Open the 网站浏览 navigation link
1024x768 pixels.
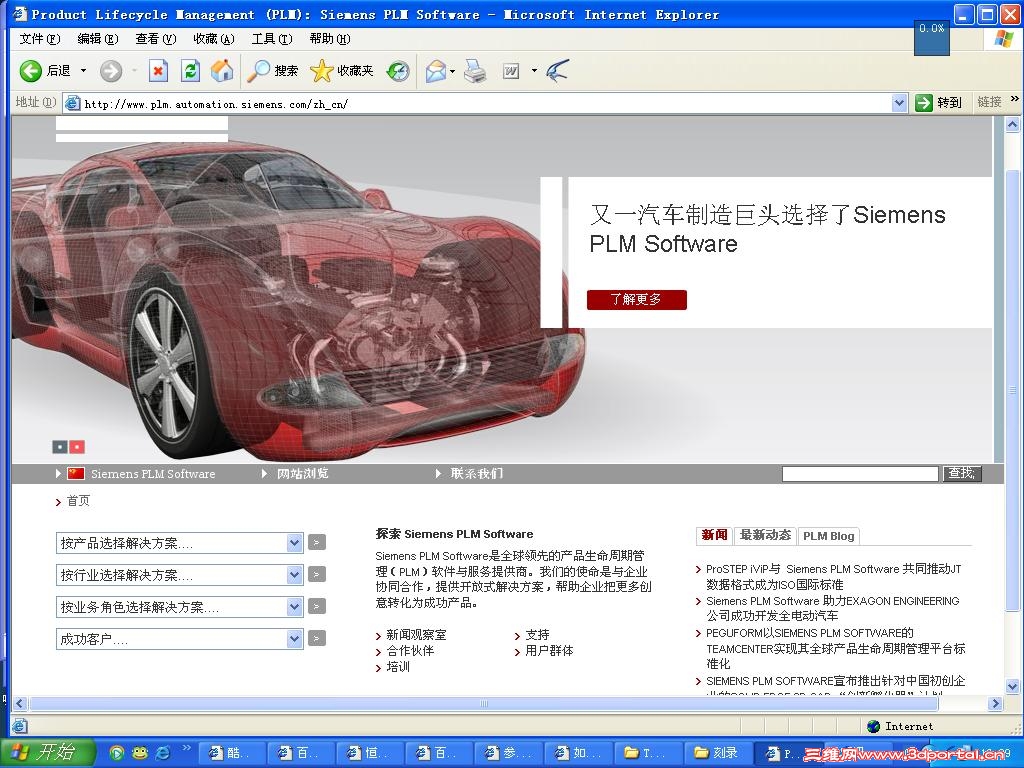coord(302,473)
